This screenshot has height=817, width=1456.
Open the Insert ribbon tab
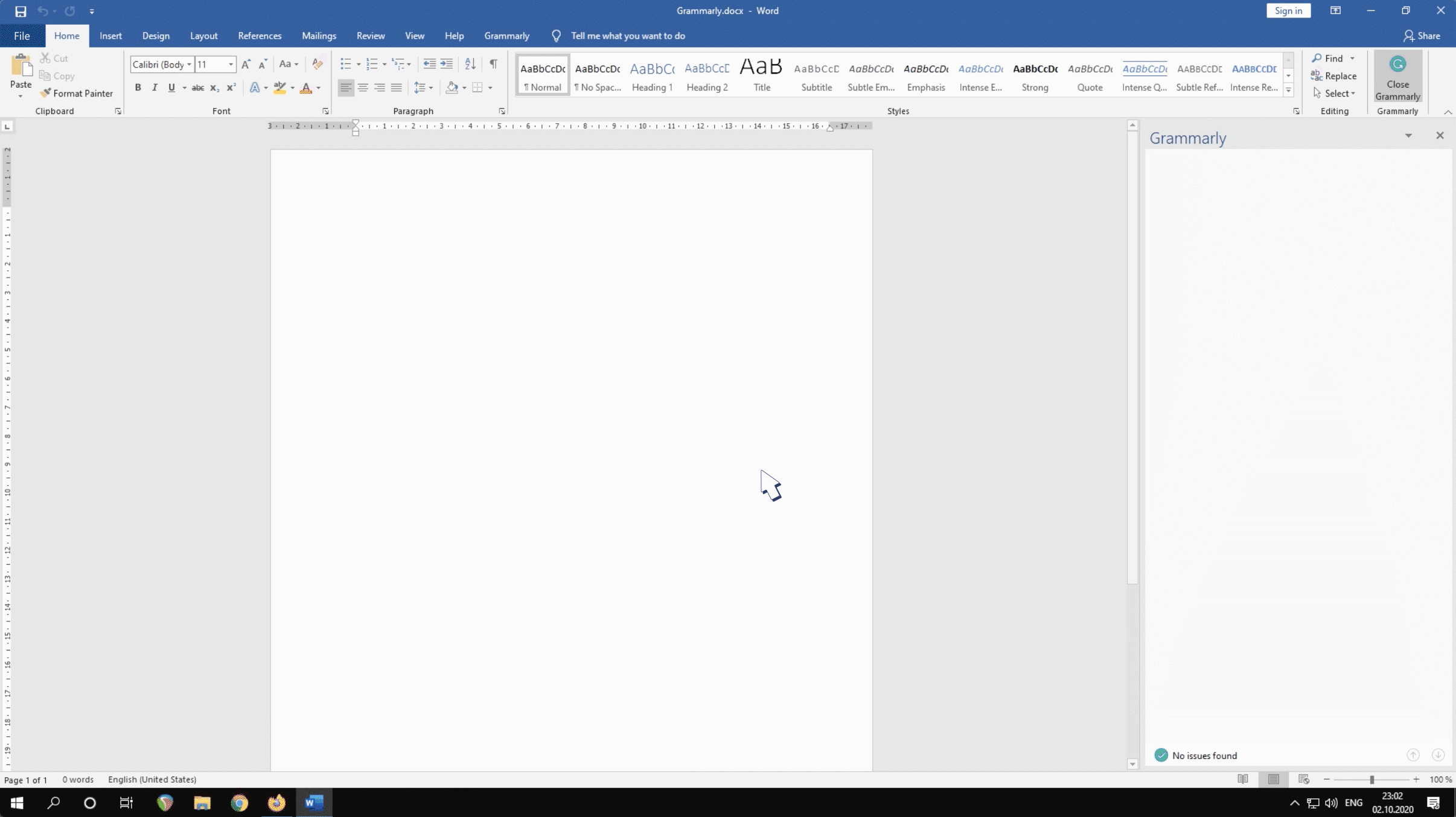109,35
